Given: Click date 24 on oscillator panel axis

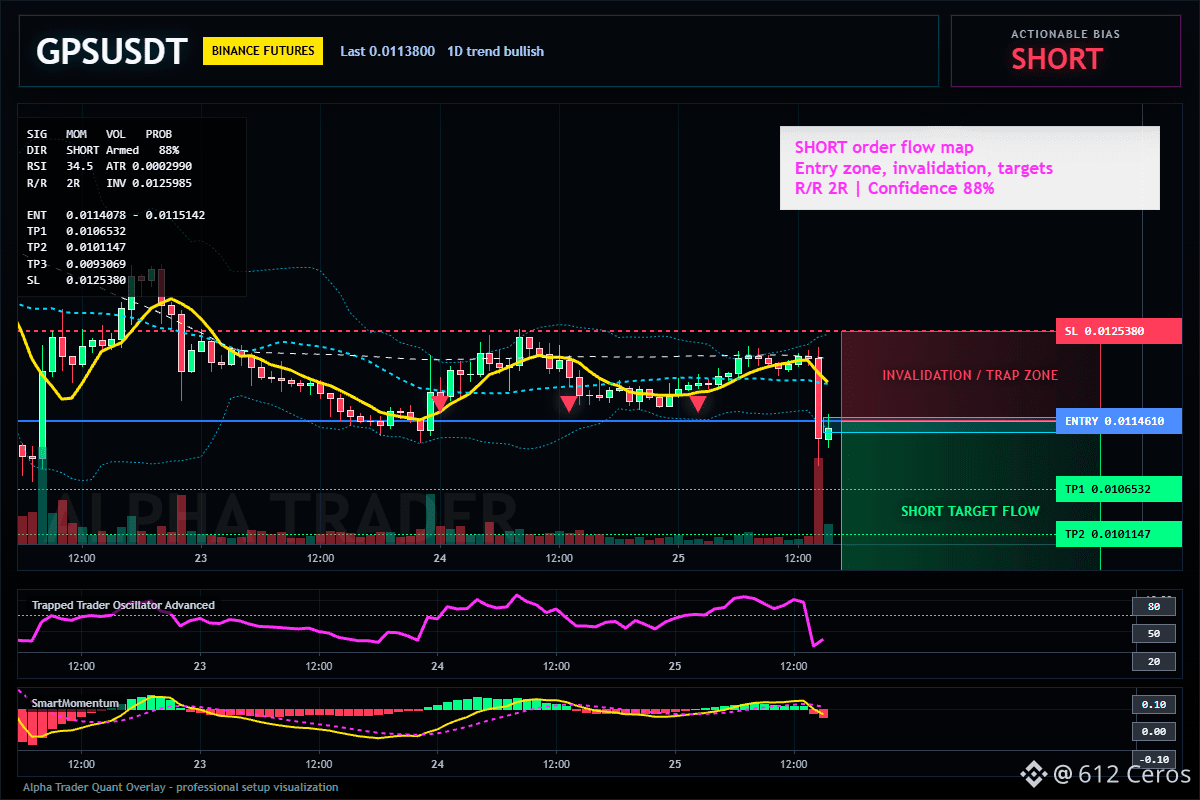Looking at the screenshot, I should (x=437, y=666).
